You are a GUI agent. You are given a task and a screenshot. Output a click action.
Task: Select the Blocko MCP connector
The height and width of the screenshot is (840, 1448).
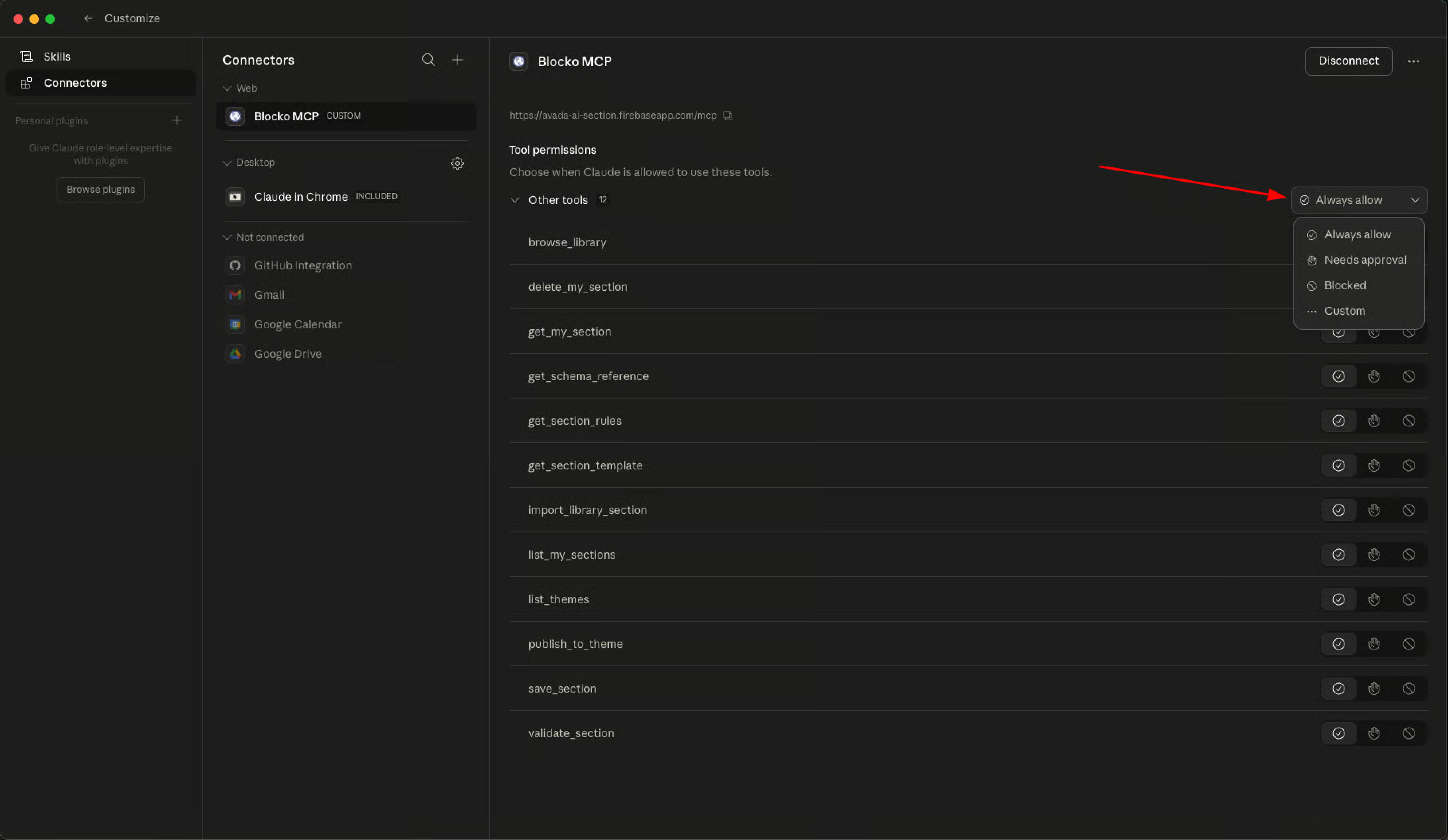346,116
